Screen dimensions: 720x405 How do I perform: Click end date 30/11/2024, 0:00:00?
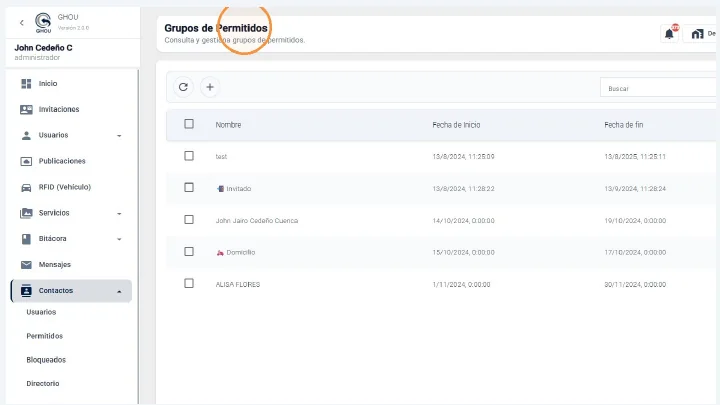635,285
